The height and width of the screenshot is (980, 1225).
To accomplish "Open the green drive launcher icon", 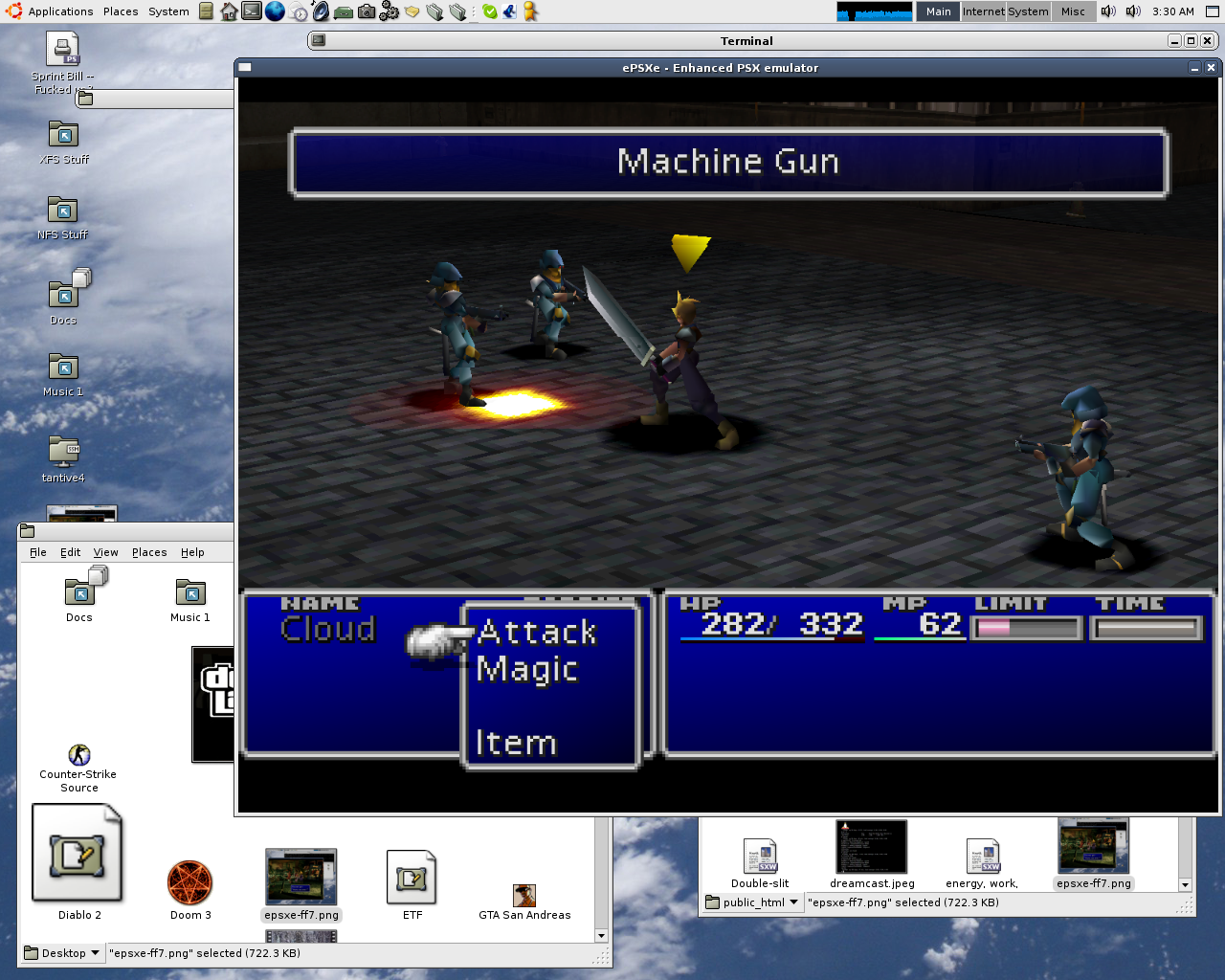I will [x=344, y=12].
